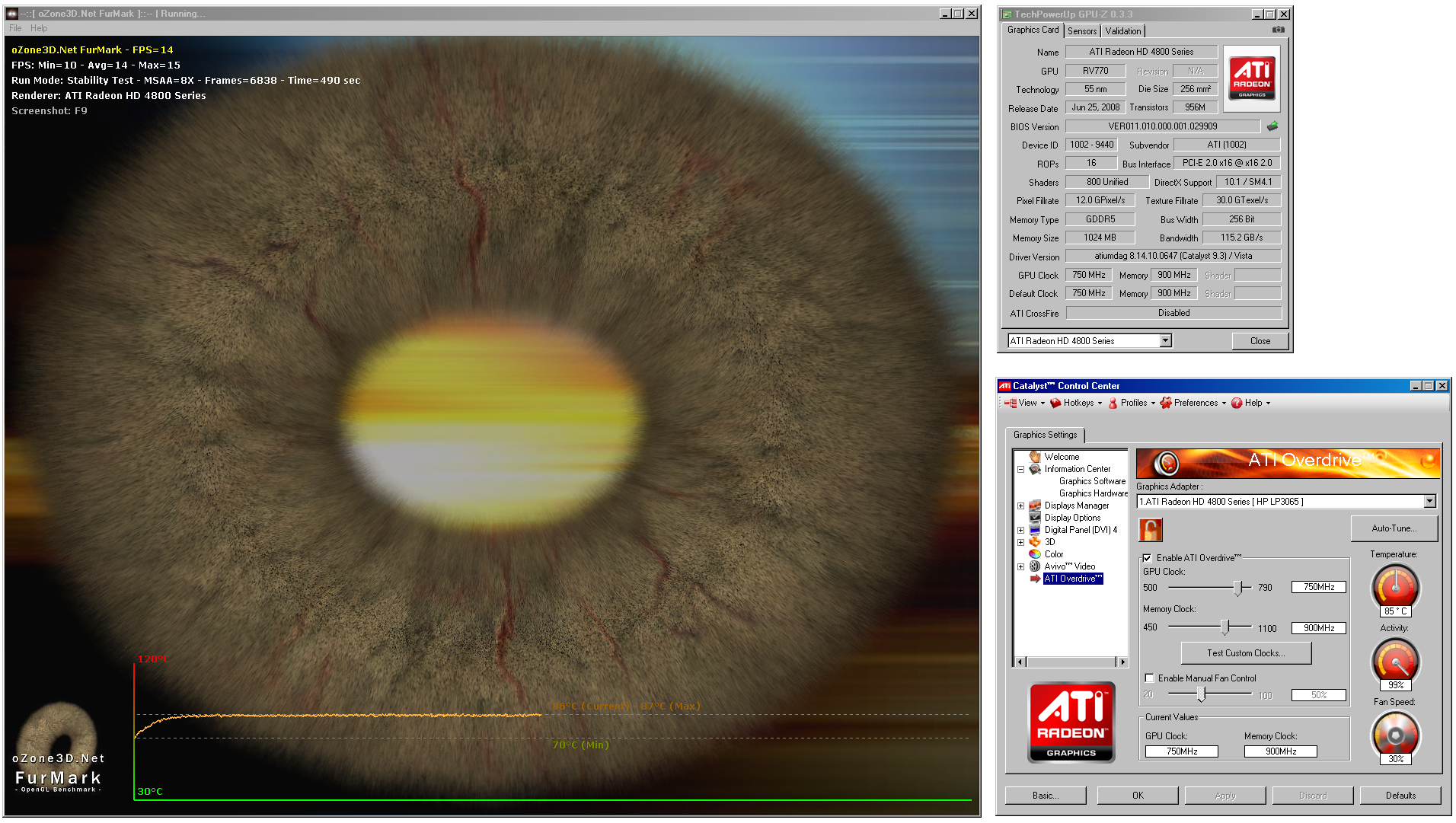Image resolution: width=1456 pixels, height=823 pixels.
Task: Click the GPU Clock 750MHz value field
Action: click(x=1318, y=587)
